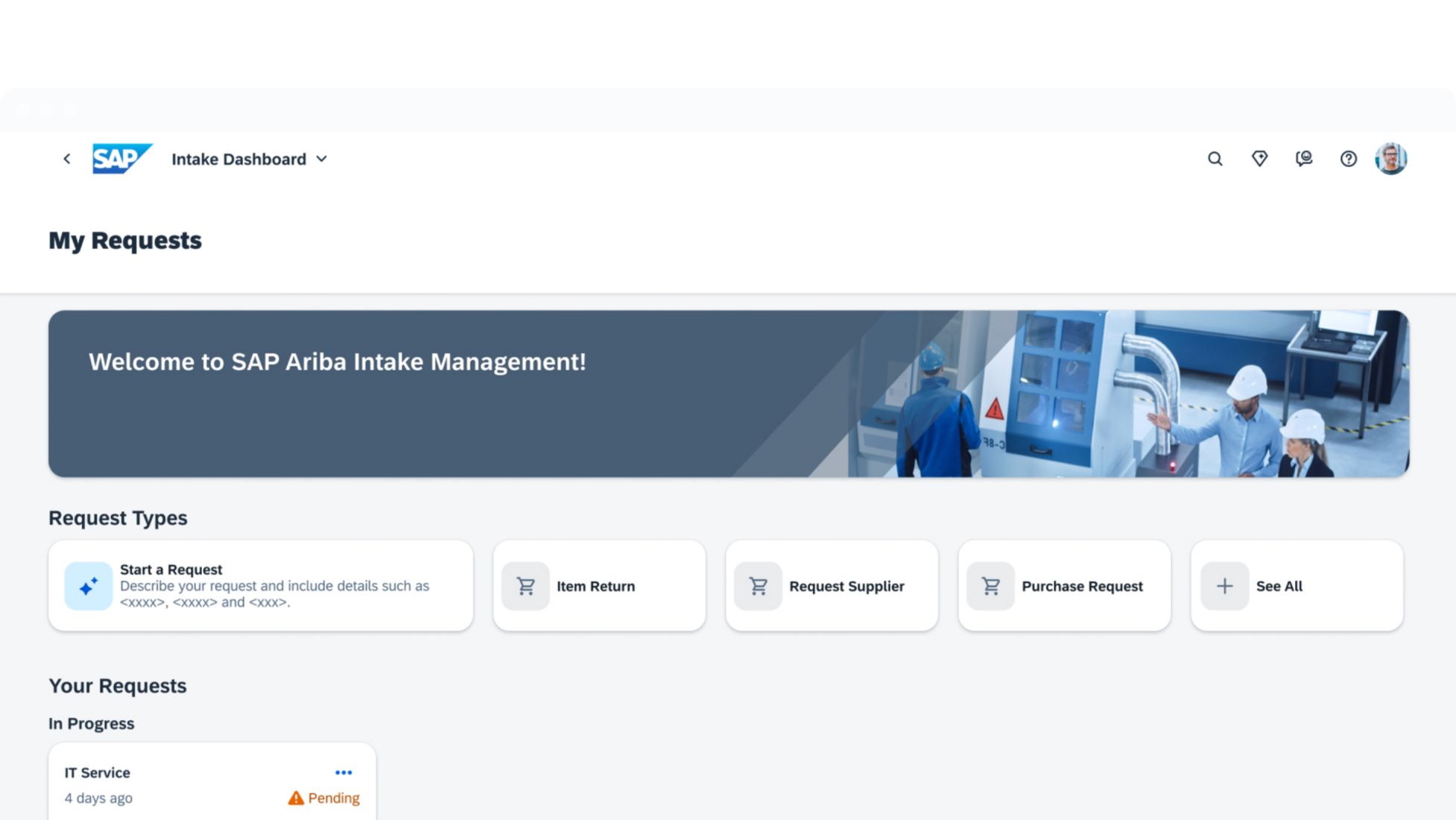1456x820 pixels.
Task: Open the Start a Request card description
Action: pos(274,594)
